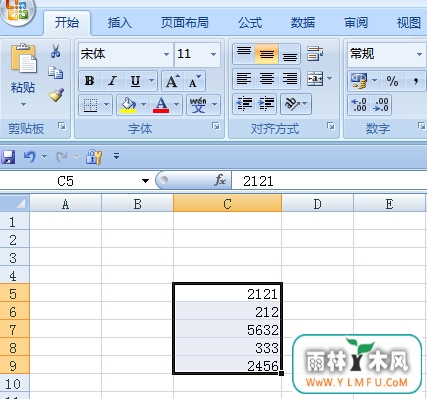Open merge cells dropdown arrow
The width and height of the screenshot is (427, 399).
[329, 79]
